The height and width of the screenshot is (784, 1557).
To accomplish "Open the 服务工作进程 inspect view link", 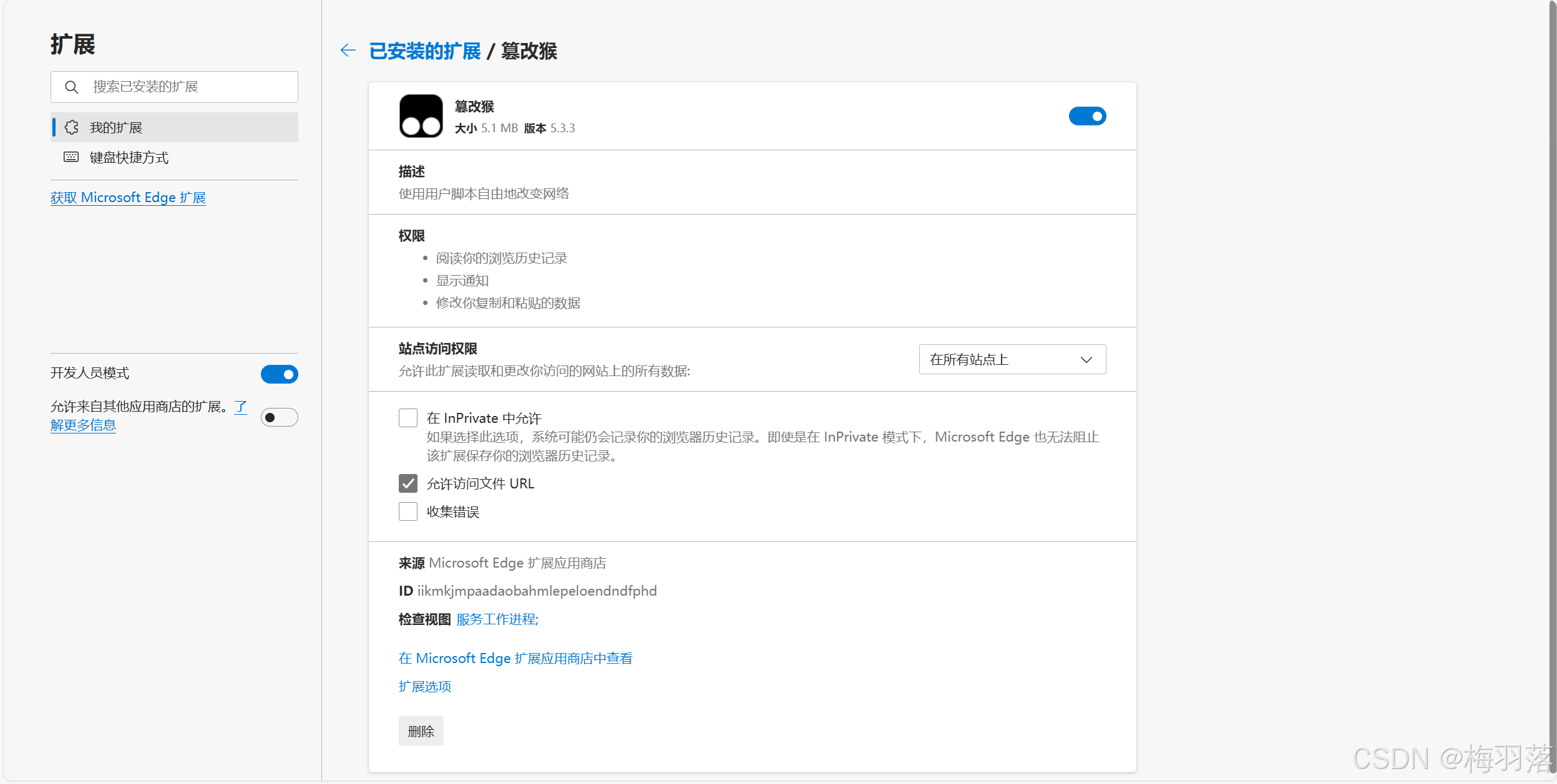I will 497,619.
